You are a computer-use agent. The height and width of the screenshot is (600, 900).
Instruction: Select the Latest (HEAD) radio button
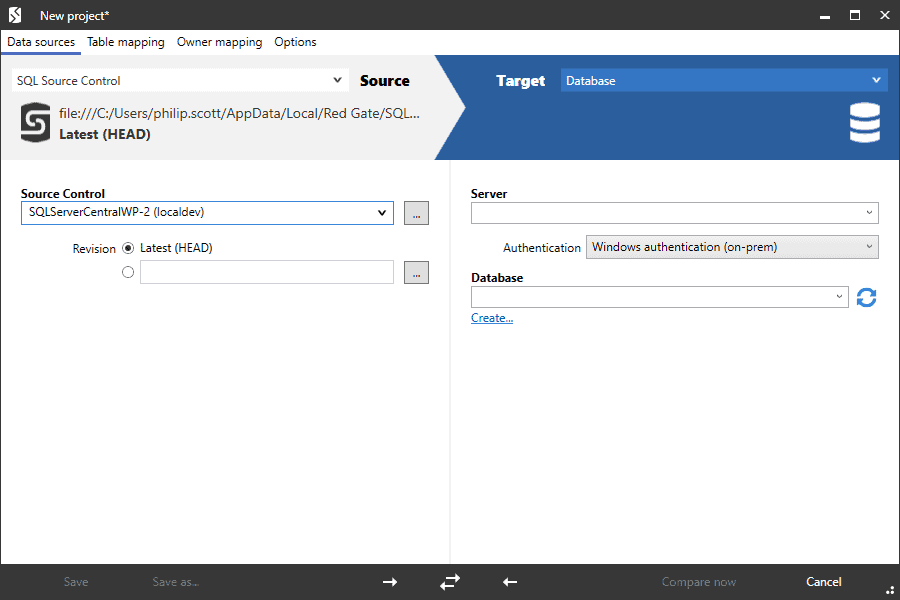(x=128, y=248)
